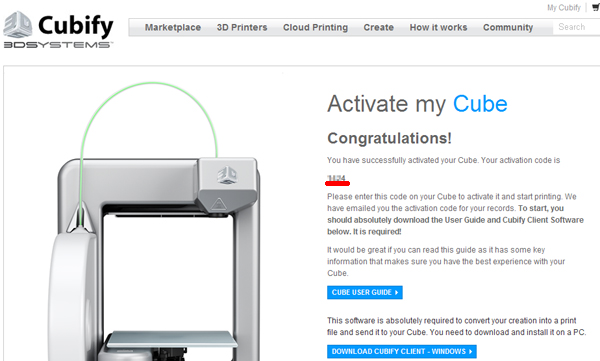
Task: Open the shopping cart icon
Action: click(x=596, y=7)
